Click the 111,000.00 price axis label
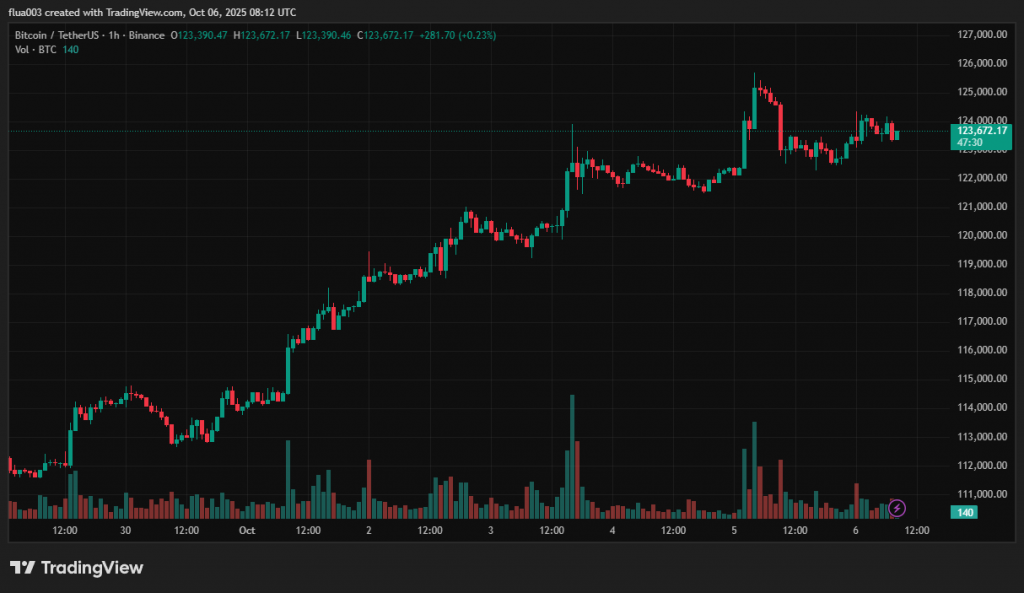The width and height of the screenshot is (1024, 593). [x=980, y=494]
